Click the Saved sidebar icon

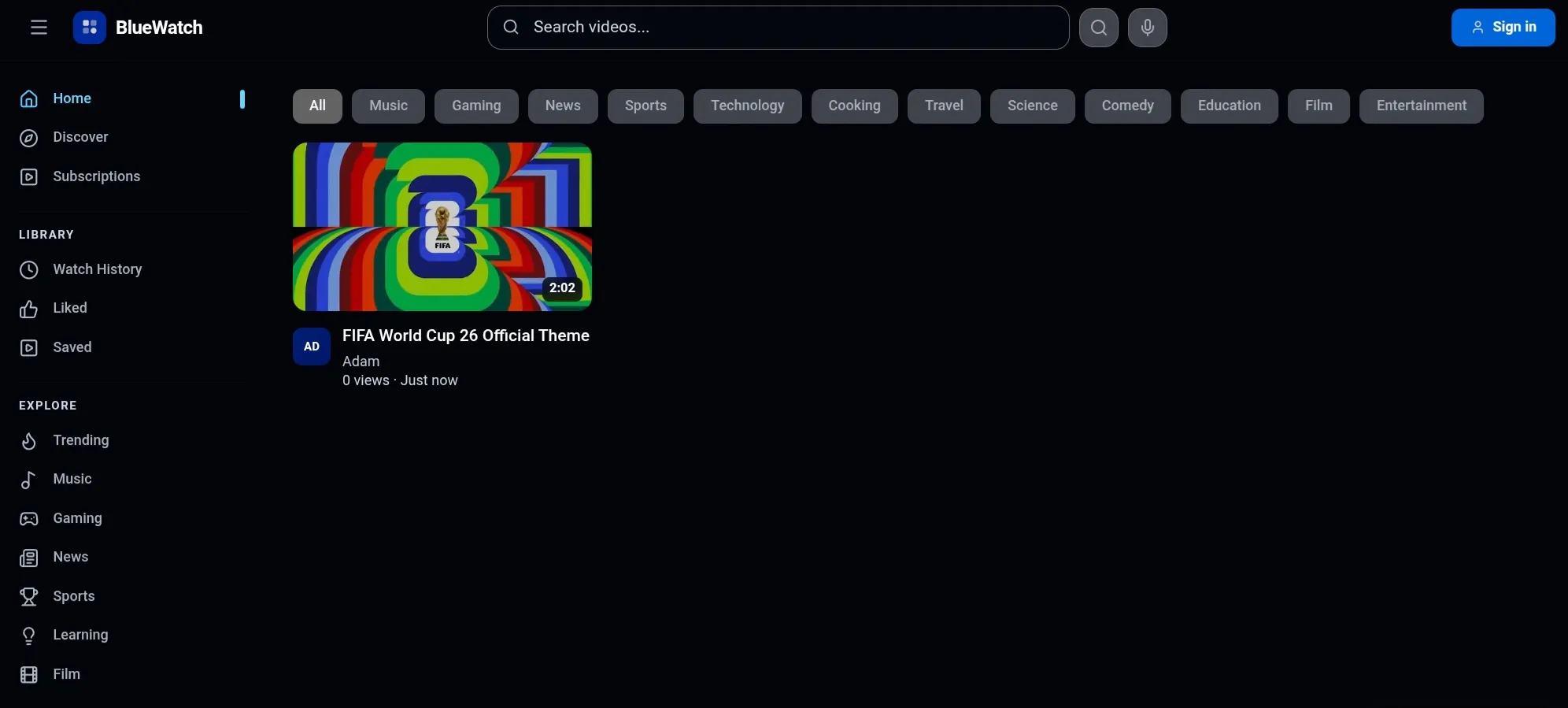click(29, 348)
